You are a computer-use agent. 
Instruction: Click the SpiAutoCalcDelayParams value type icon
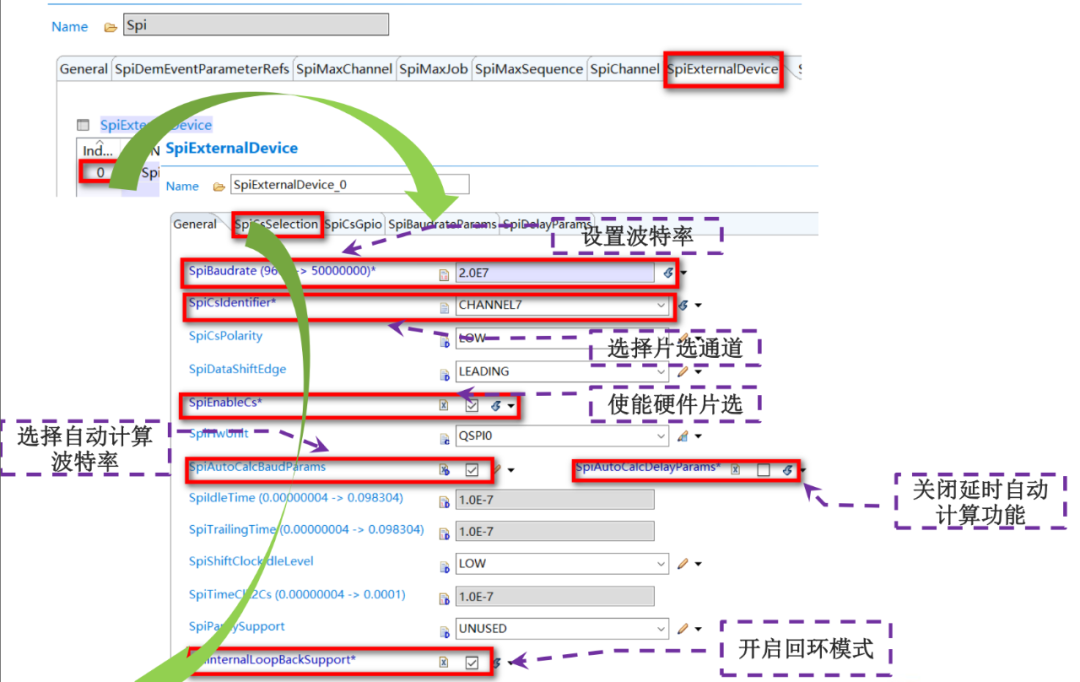coord(736,469)
